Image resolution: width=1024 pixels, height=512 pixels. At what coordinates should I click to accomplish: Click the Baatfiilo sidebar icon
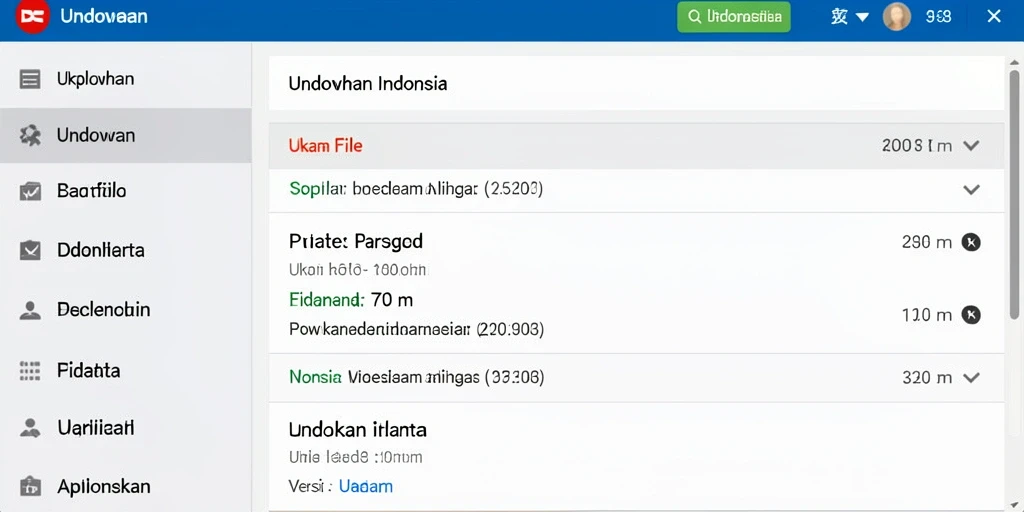coord(30,191)
